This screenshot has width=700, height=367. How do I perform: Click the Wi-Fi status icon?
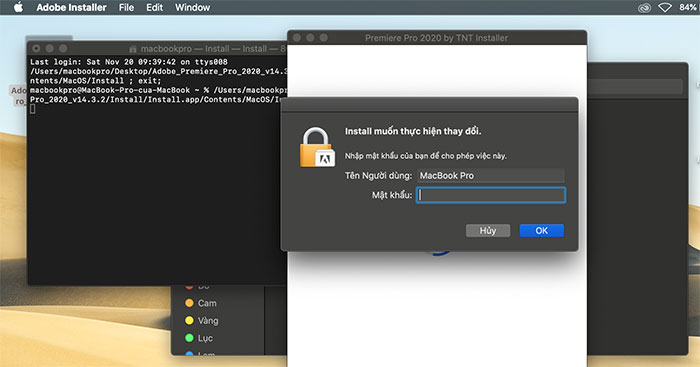665,8
